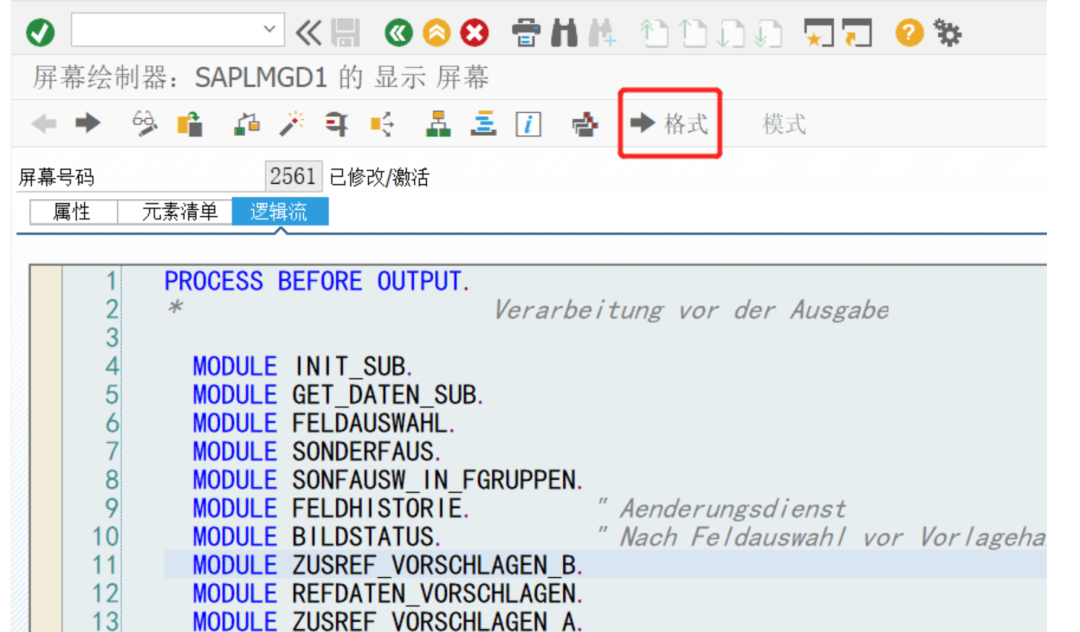1080x632 pixels.
Task: Click the Find Next binoculars icon
Action: pos(602,32)
